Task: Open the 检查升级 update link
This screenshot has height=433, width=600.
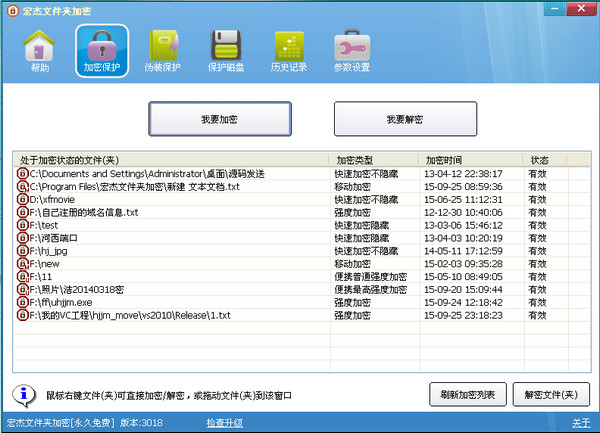Action: [x=225, y=423]
